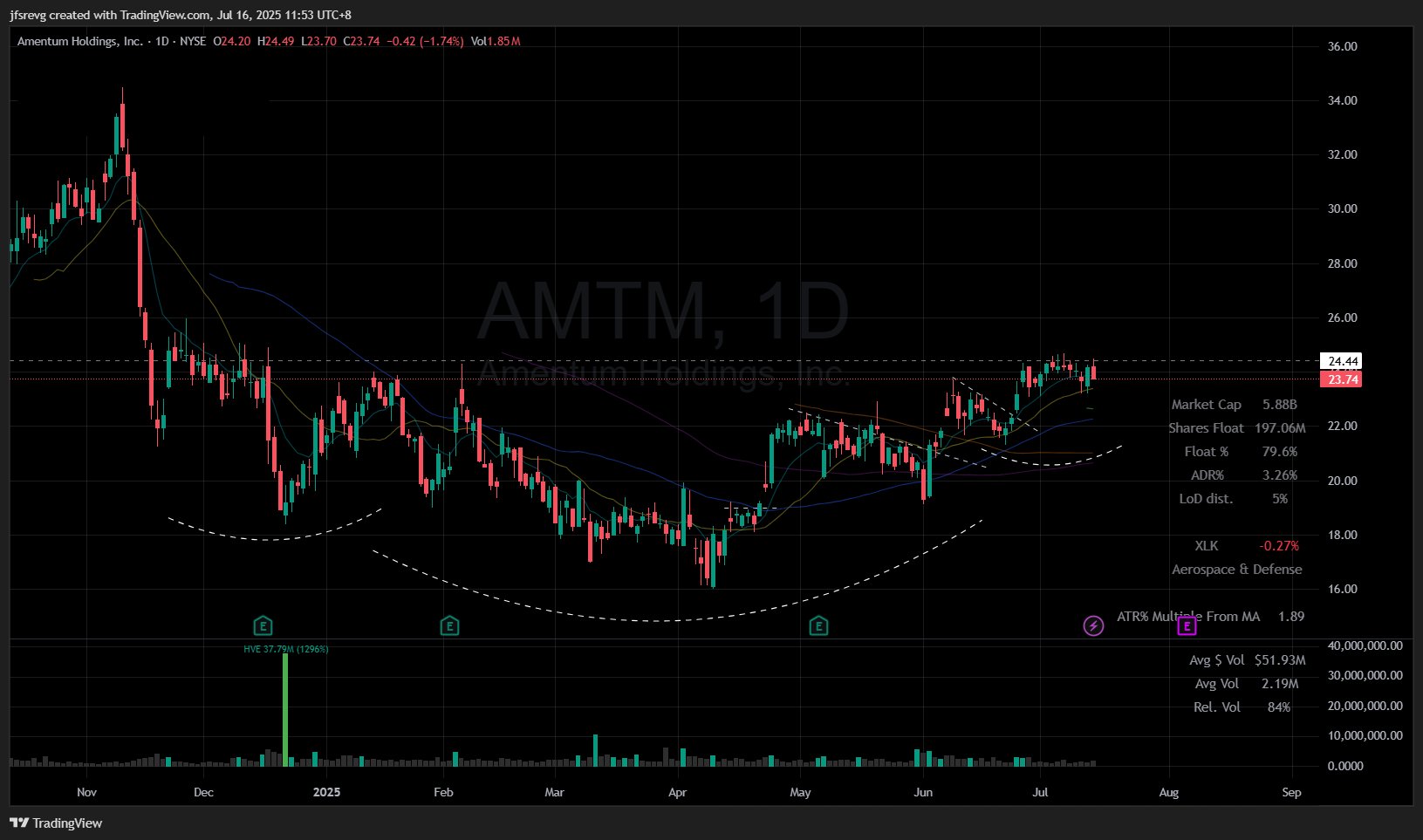Click the Shares Float 197.06M value
1423x840 pixels.
pyautogui.click(x=1280, y=428)
